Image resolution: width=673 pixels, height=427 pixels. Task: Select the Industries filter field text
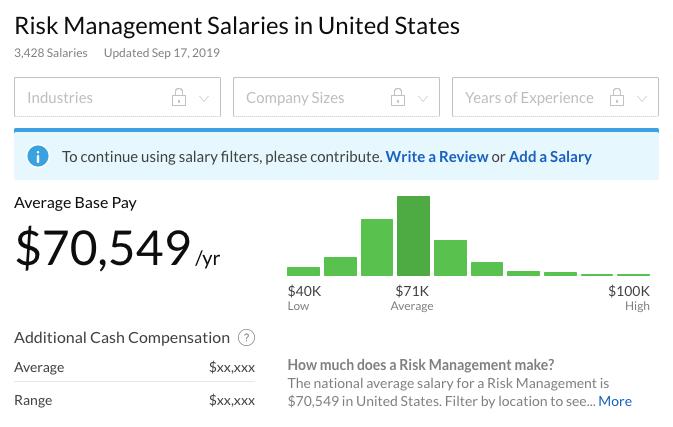tap(60, 98)
